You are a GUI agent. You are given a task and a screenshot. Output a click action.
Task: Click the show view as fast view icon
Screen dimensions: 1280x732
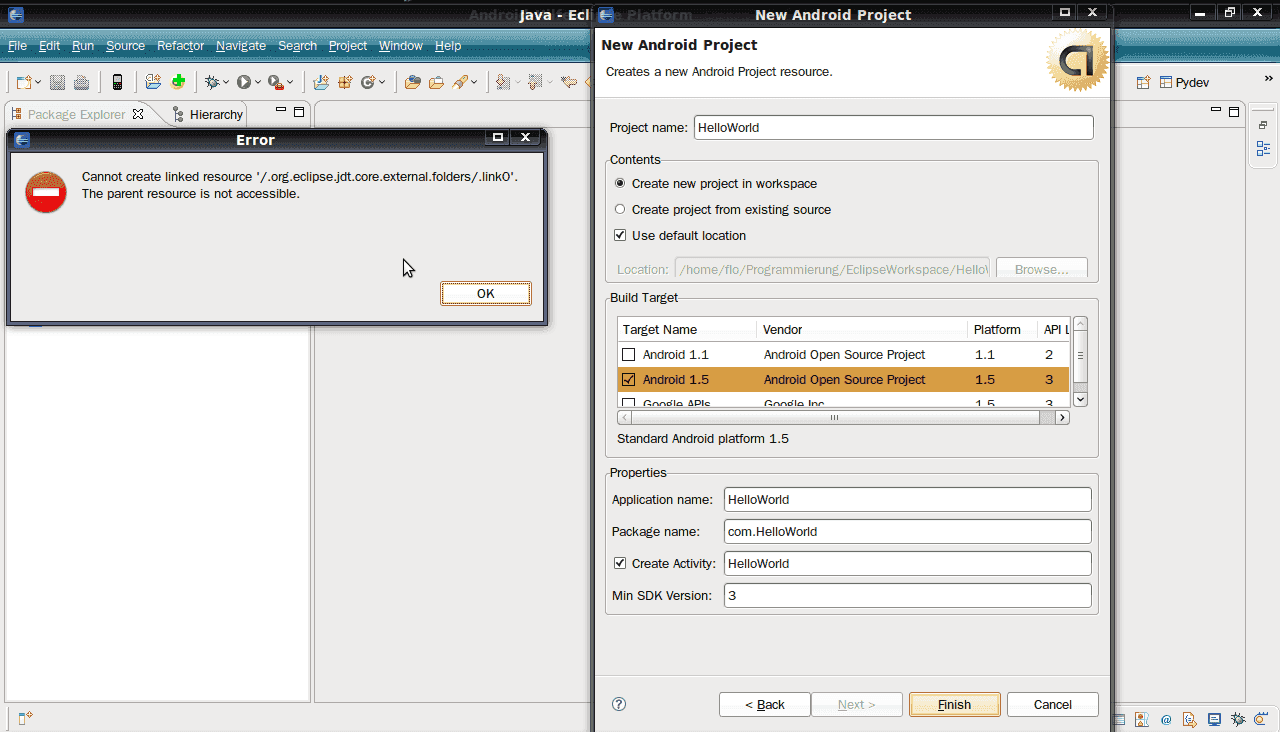click(25, 717)
